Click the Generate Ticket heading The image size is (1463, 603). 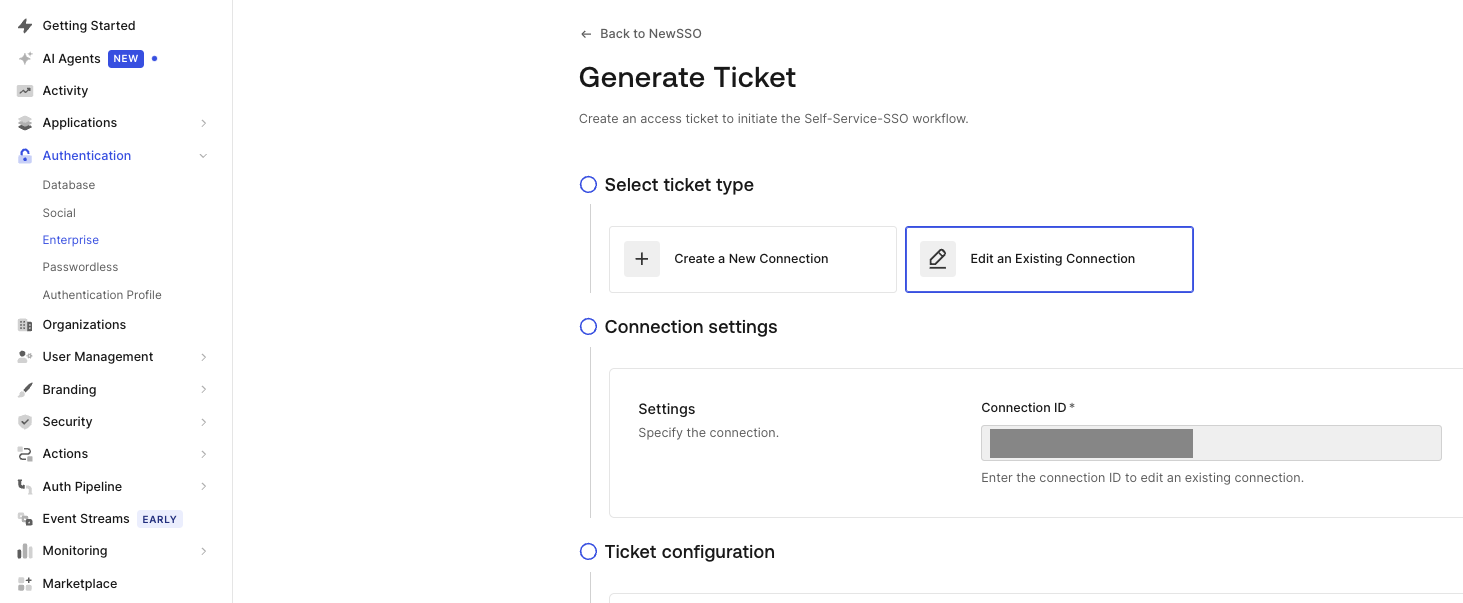coord(688,77)
